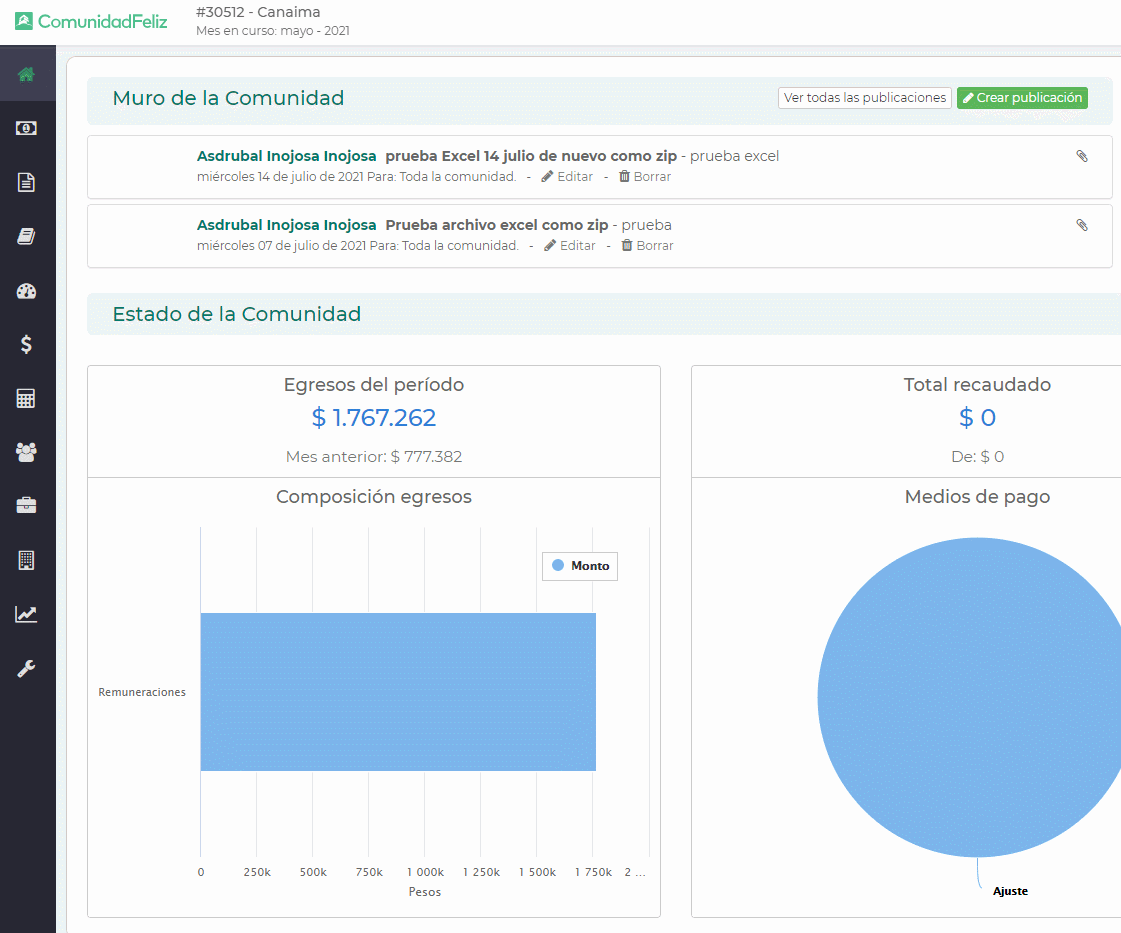Click the Composición egresos chart title
Viewport: 1121px width, 933px height.
pyautogui.click(x=374, y=497)
